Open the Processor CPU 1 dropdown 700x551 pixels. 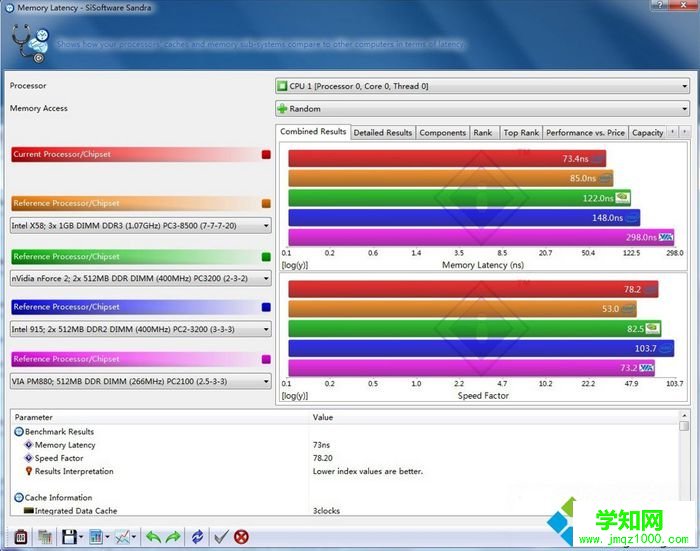tap(482, 86)
